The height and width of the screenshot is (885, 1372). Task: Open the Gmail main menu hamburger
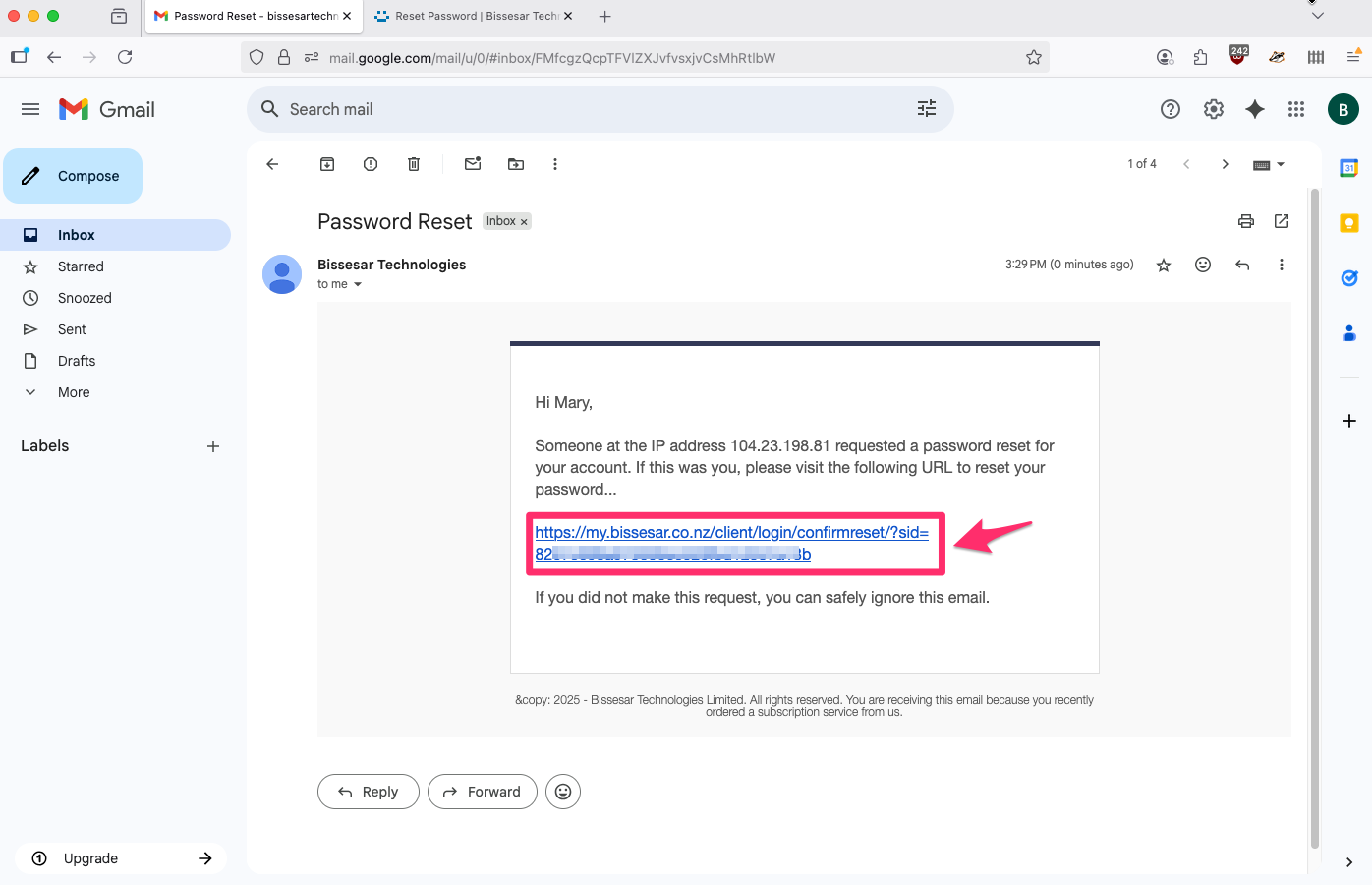coord(30,109)
